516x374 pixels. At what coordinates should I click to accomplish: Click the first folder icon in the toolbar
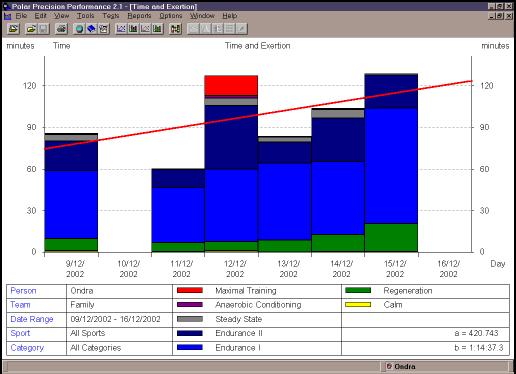click(x=14, y=29)
